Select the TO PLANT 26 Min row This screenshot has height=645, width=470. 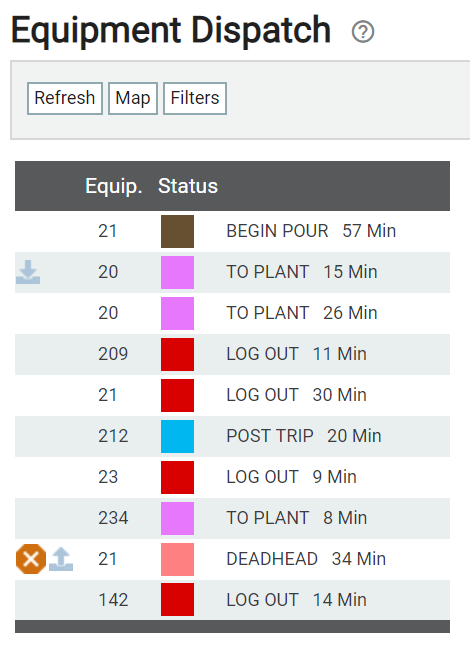coord(232,313)
